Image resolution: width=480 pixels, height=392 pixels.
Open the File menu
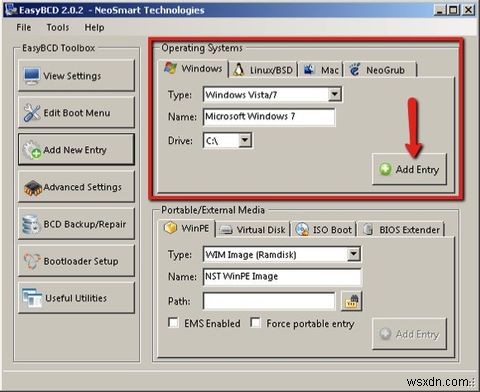pos(24,27)
